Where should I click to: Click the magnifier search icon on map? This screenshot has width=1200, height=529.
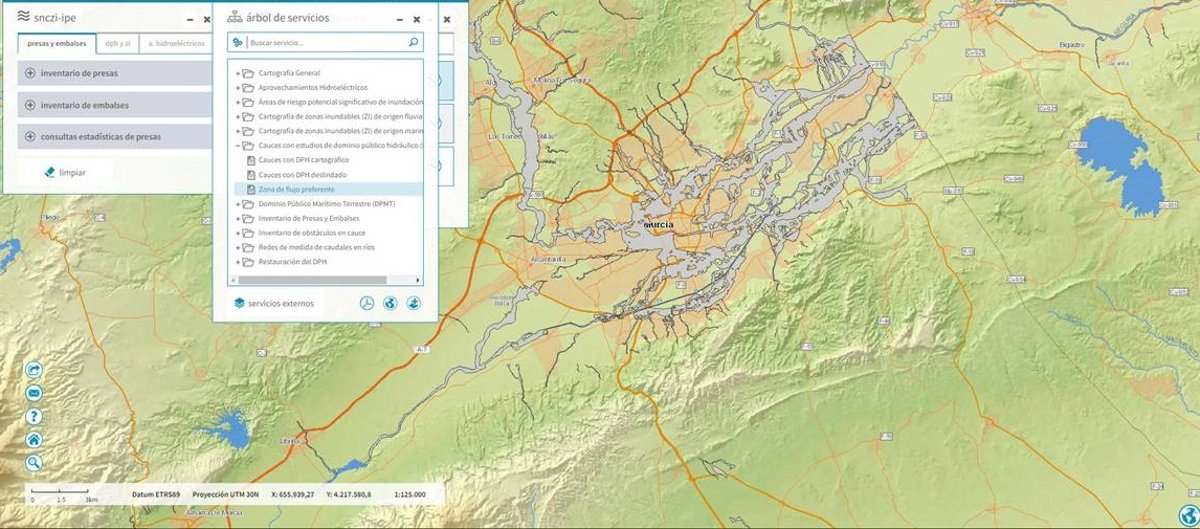(x=34, y=462)
